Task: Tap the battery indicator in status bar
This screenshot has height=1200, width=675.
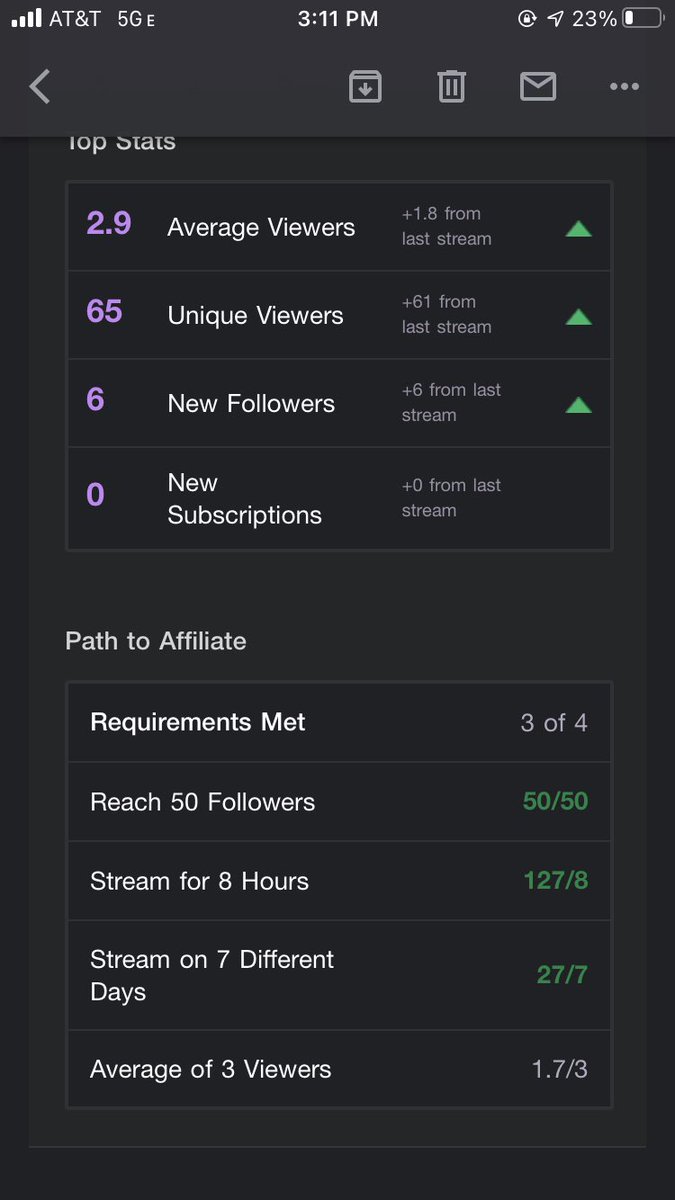Action: point(641,18)
